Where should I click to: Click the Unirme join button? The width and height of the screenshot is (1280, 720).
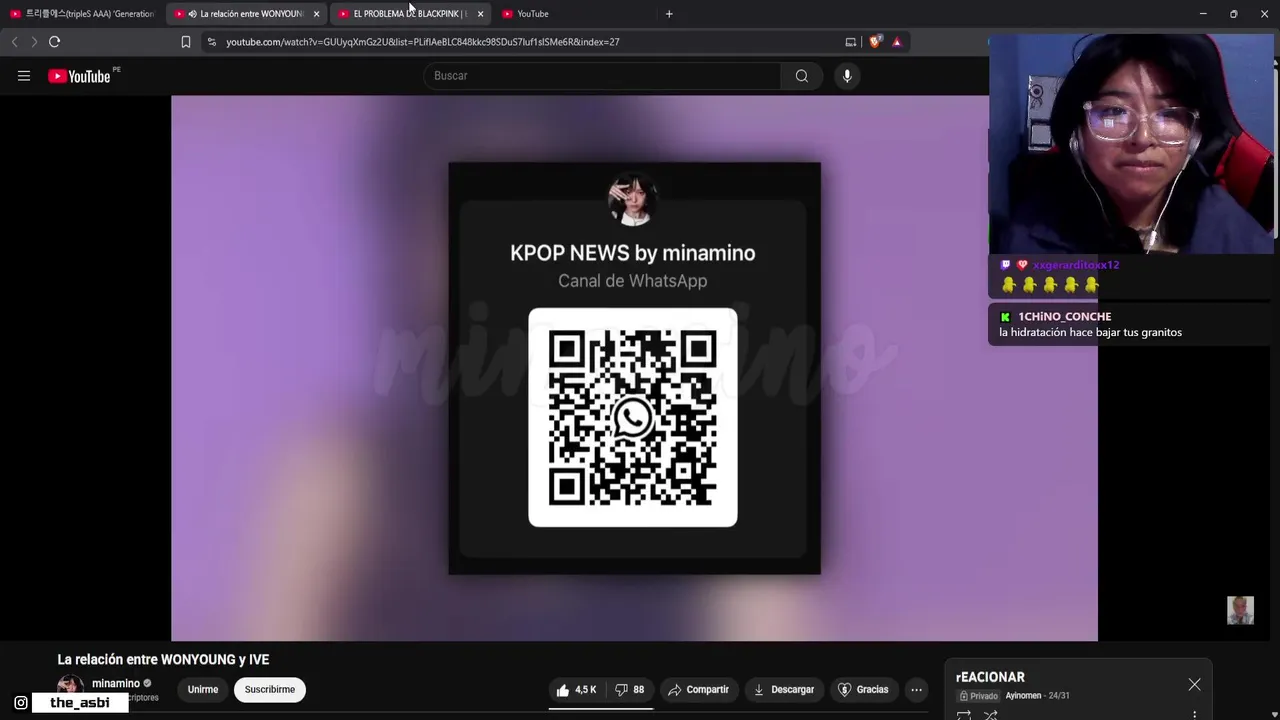[x=203, y=690]
